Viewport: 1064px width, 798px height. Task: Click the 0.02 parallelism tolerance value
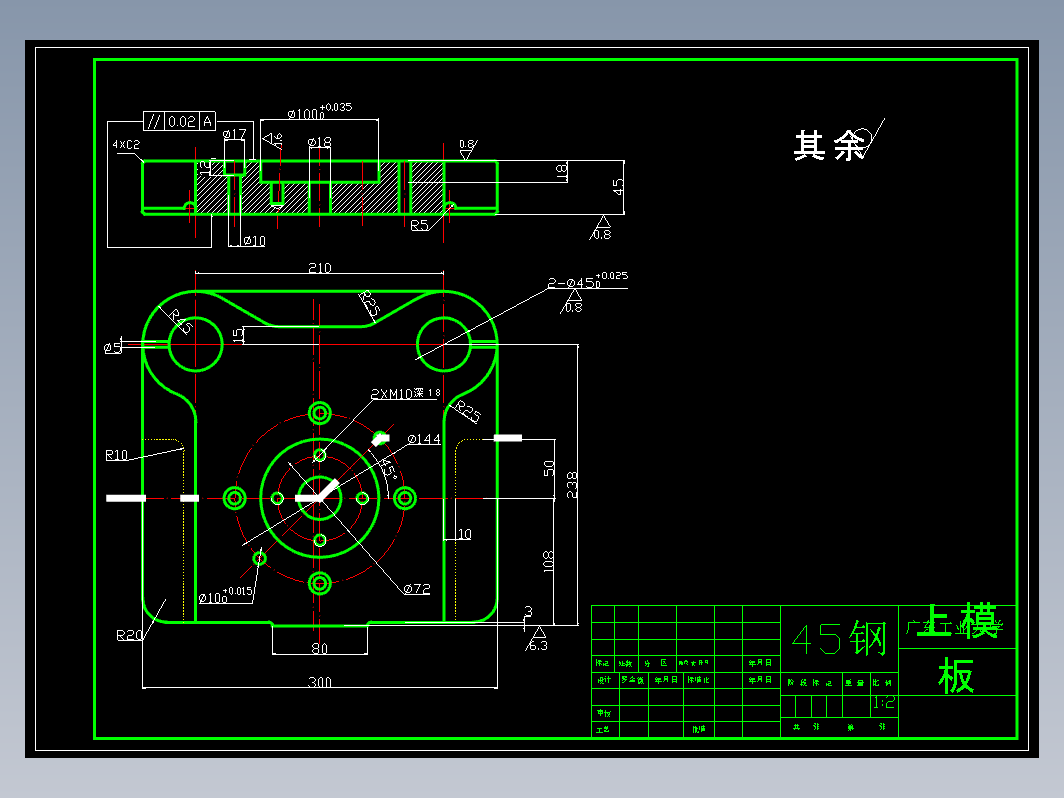click(x=181, y=121)
